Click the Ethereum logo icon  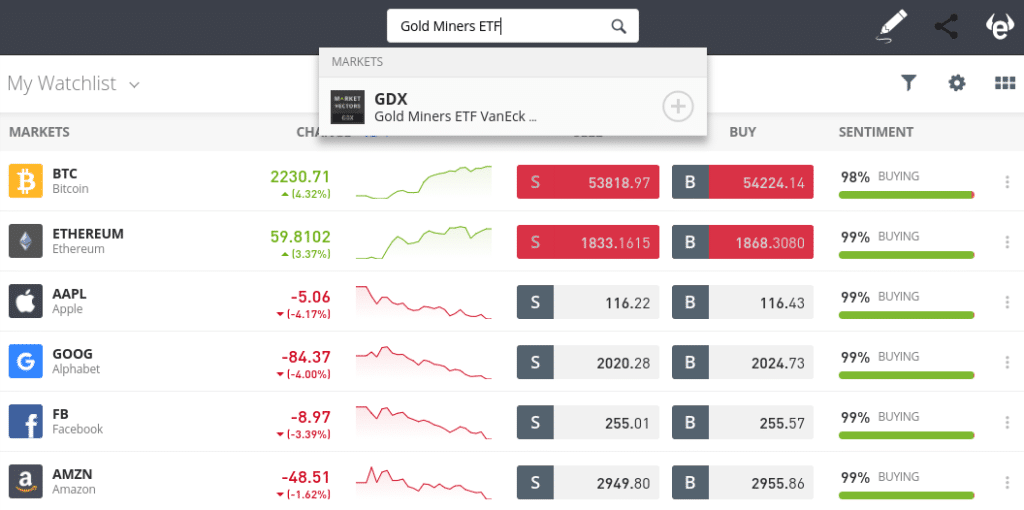coord(25,241)
